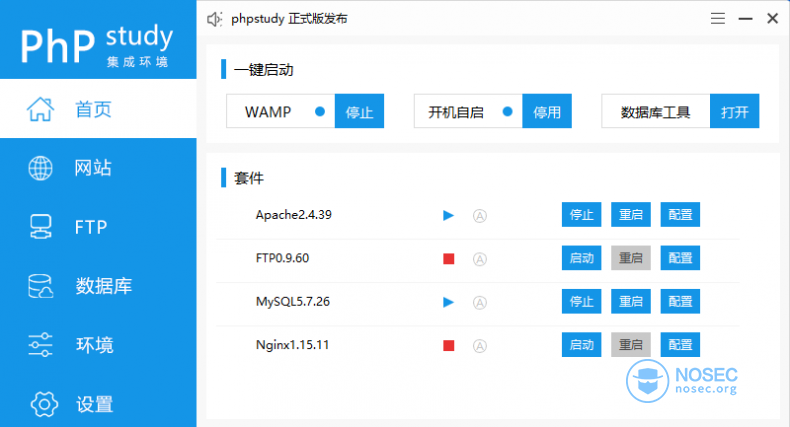The width and height of the screenshot is (790, 427).
Task: Switch to the 网站 website section
Action: [98, 168]
